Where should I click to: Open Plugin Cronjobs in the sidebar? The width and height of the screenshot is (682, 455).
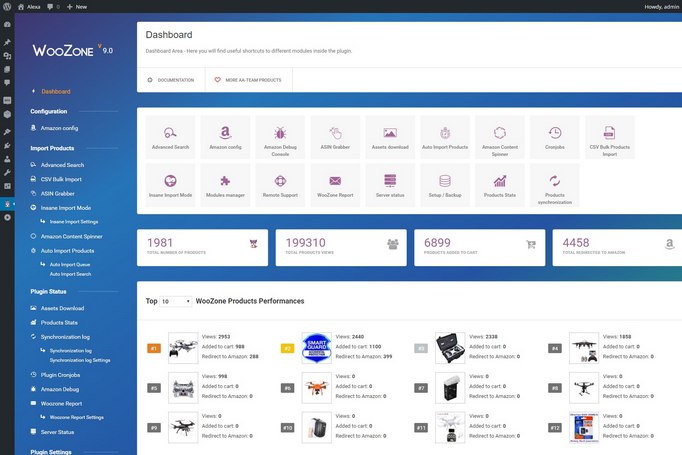click(x=60, y=375)
